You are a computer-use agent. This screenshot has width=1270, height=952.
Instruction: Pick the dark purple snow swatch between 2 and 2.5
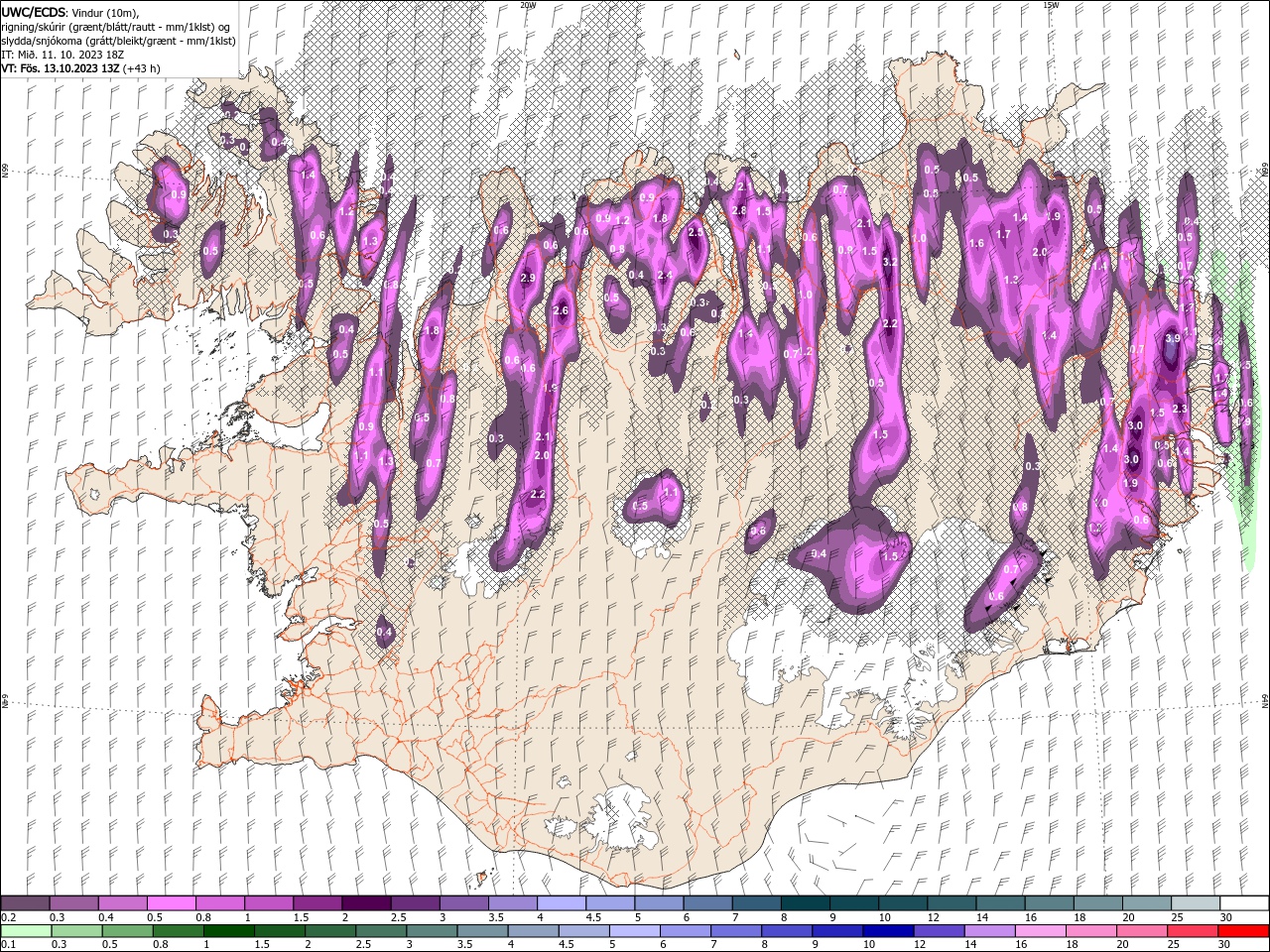tap(366, 902)
